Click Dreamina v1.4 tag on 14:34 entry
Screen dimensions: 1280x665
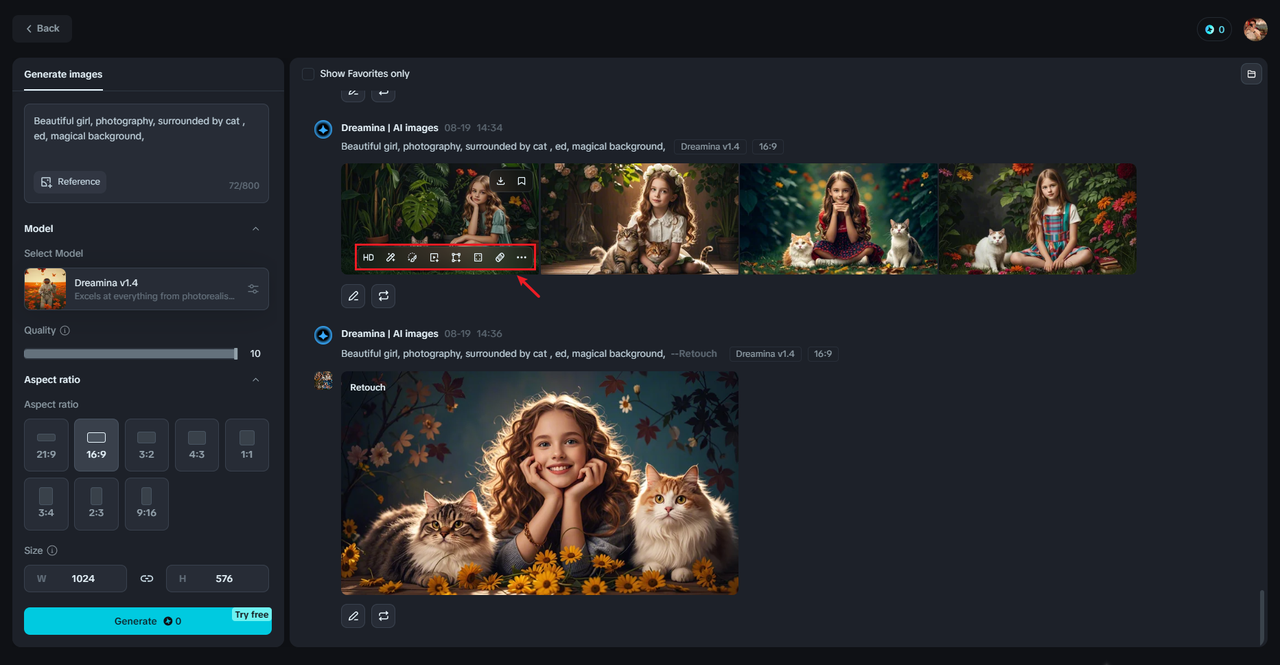710,147
